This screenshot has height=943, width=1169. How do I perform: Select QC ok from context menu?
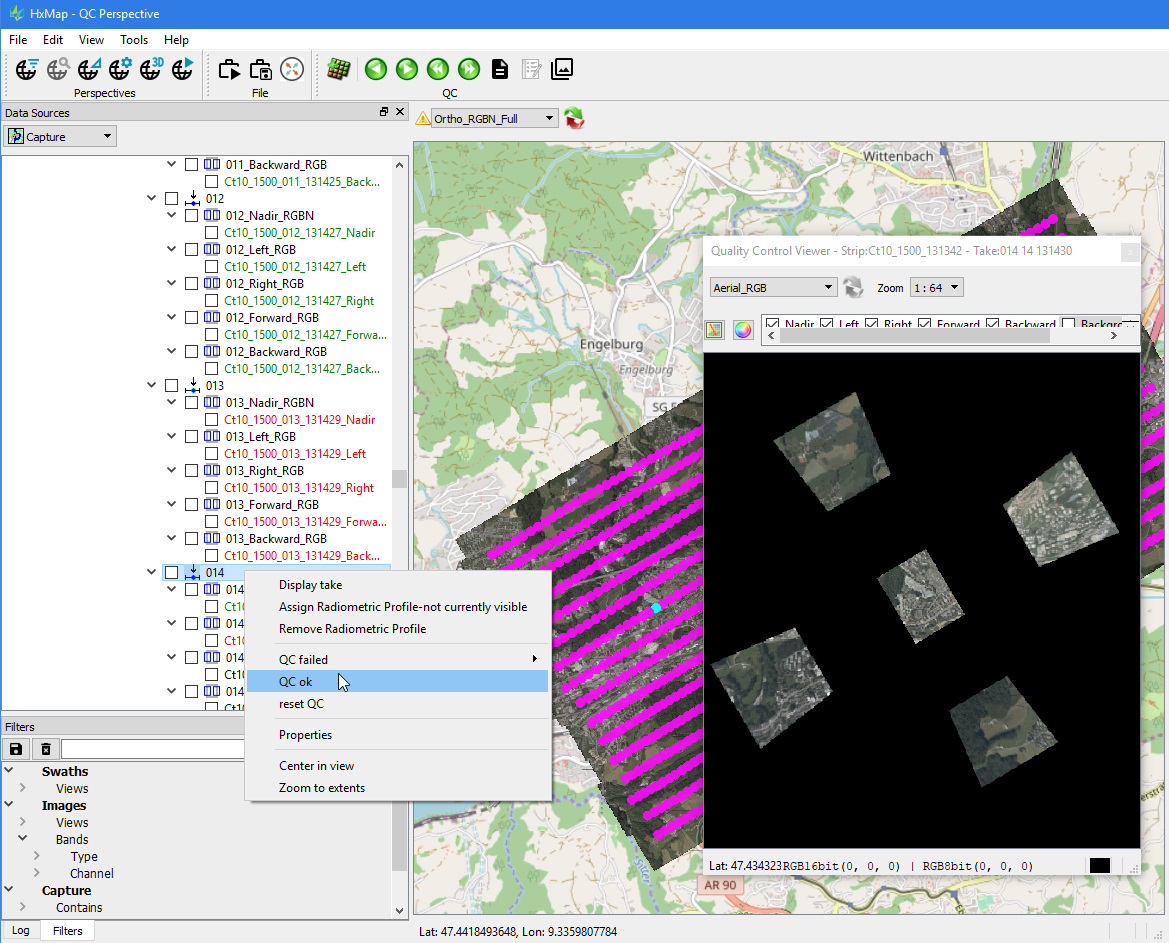[x=296, y=682]
